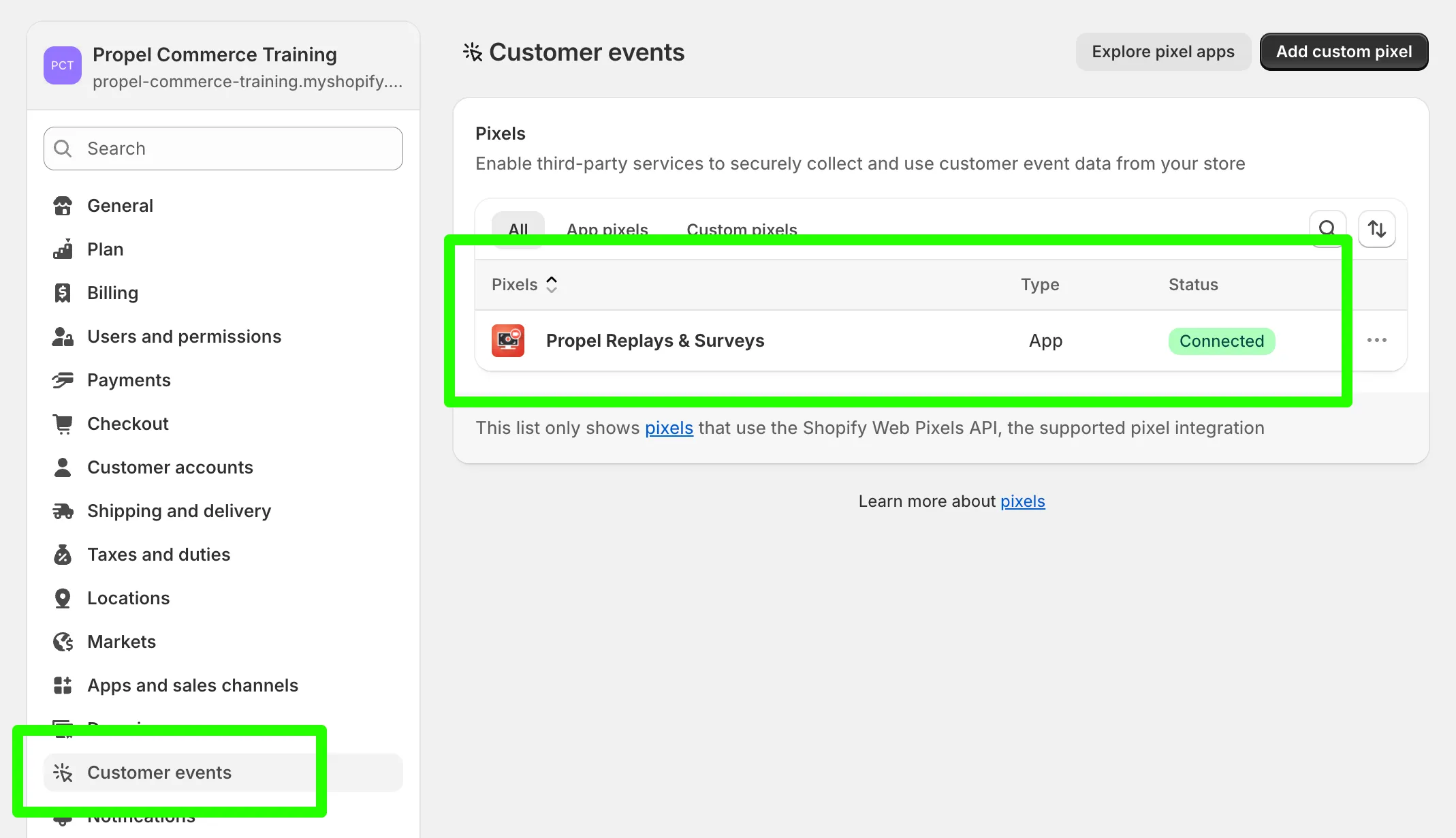
Task: Select Customer events in the sidebar
Action: [223, 773]
